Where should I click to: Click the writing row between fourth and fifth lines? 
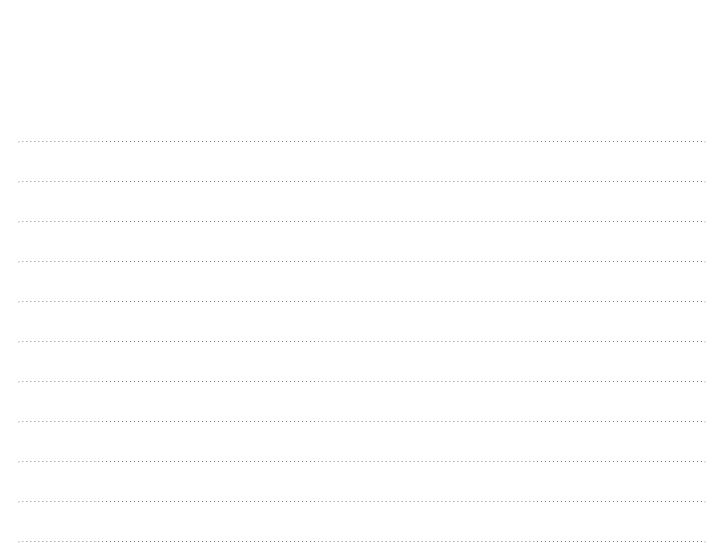362,282
